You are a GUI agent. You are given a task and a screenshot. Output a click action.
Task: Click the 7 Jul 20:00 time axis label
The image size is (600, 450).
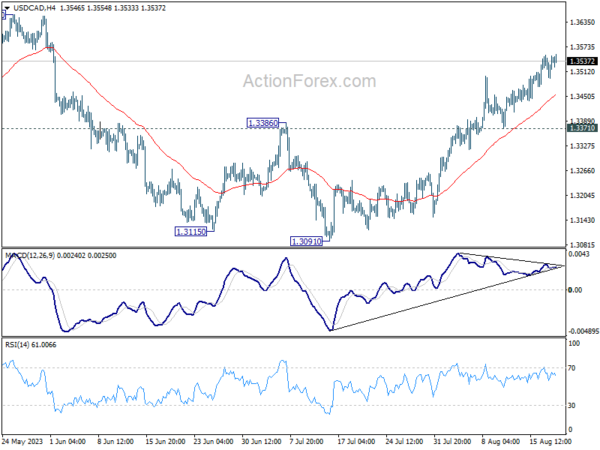click(x=307, y=441)
